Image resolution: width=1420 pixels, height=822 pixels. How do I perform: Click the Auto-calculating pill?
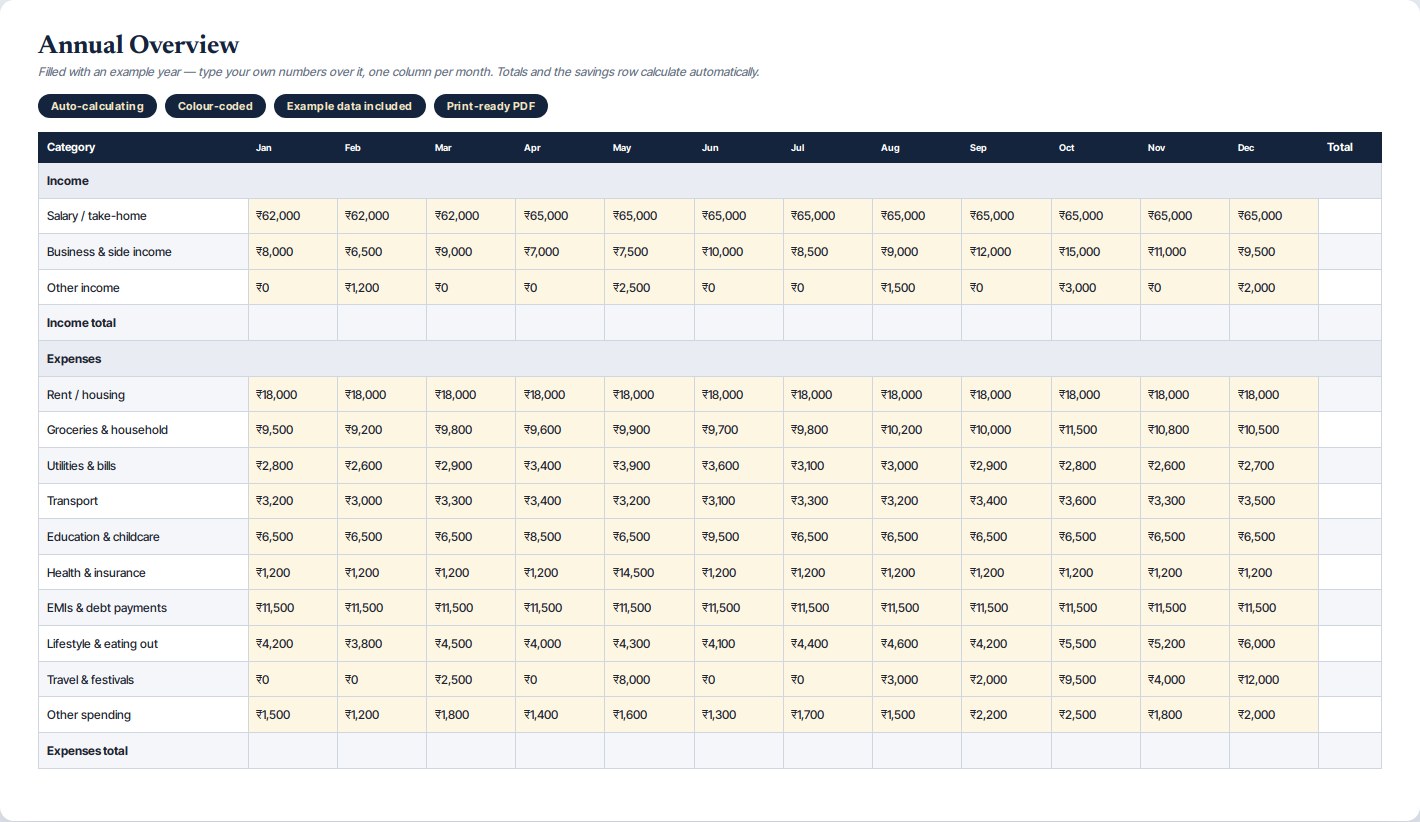click(x=97, y=106)
